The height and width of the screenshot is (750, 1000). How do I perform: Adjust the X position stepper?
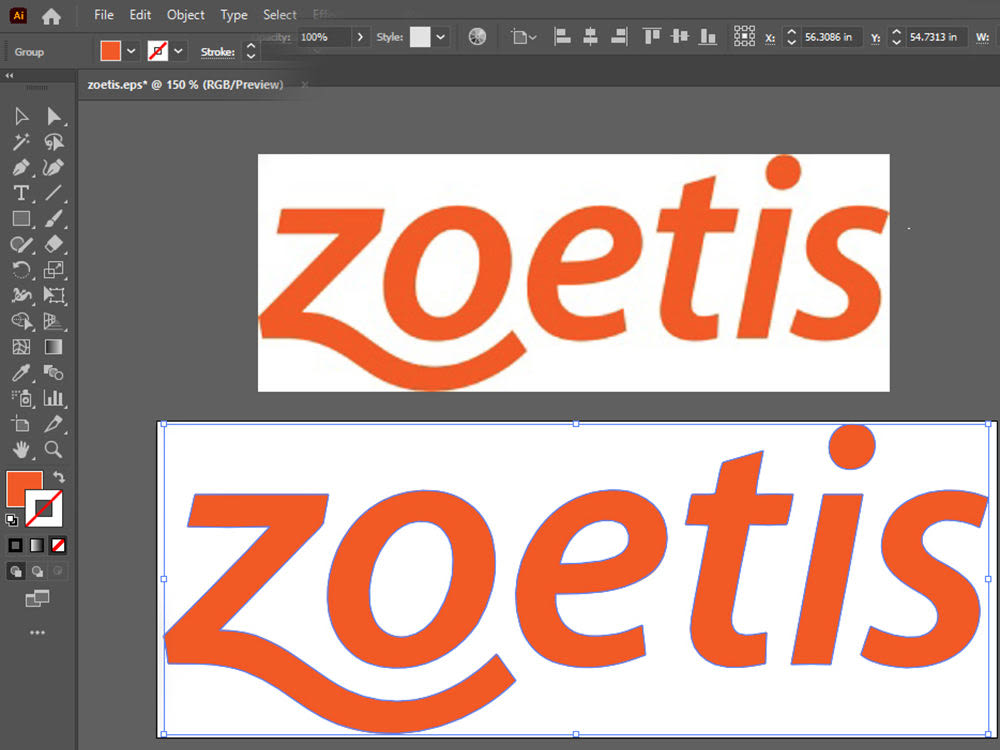click(791, 37)
